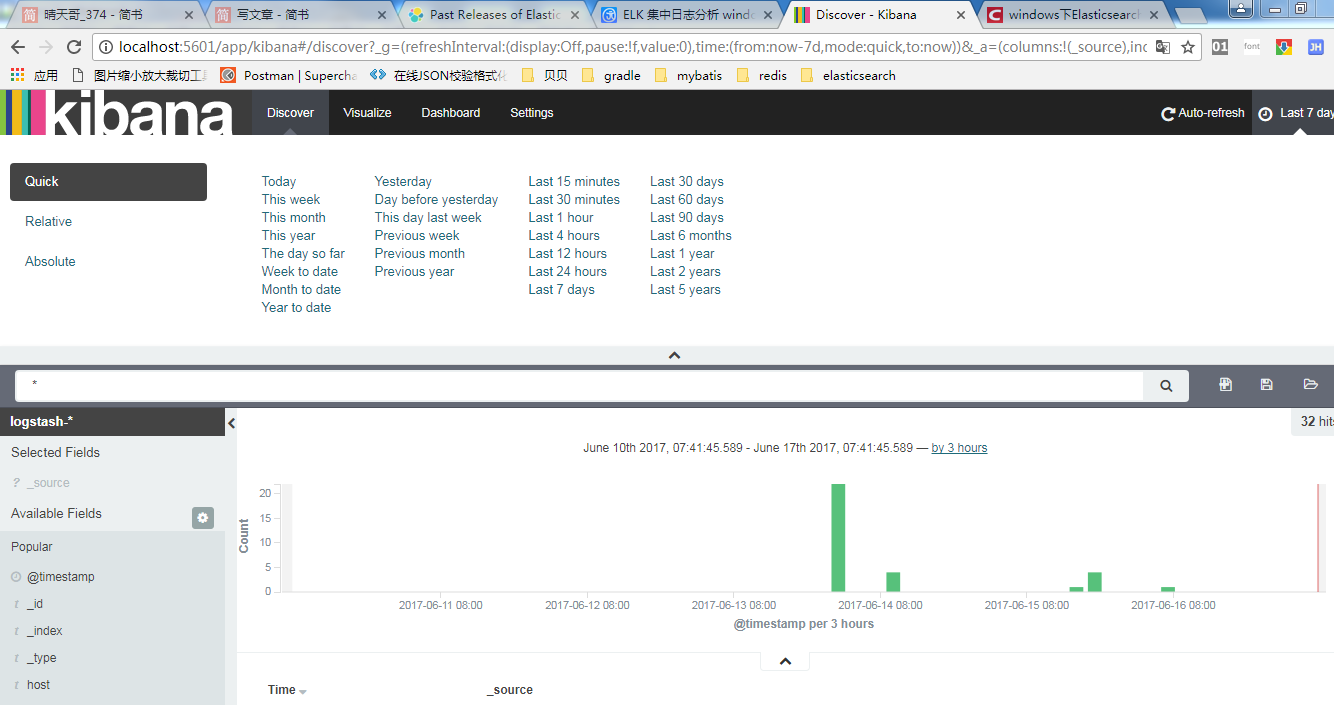
Task: Open the redis bookmarks folder
Action: (x=761, y=75)
